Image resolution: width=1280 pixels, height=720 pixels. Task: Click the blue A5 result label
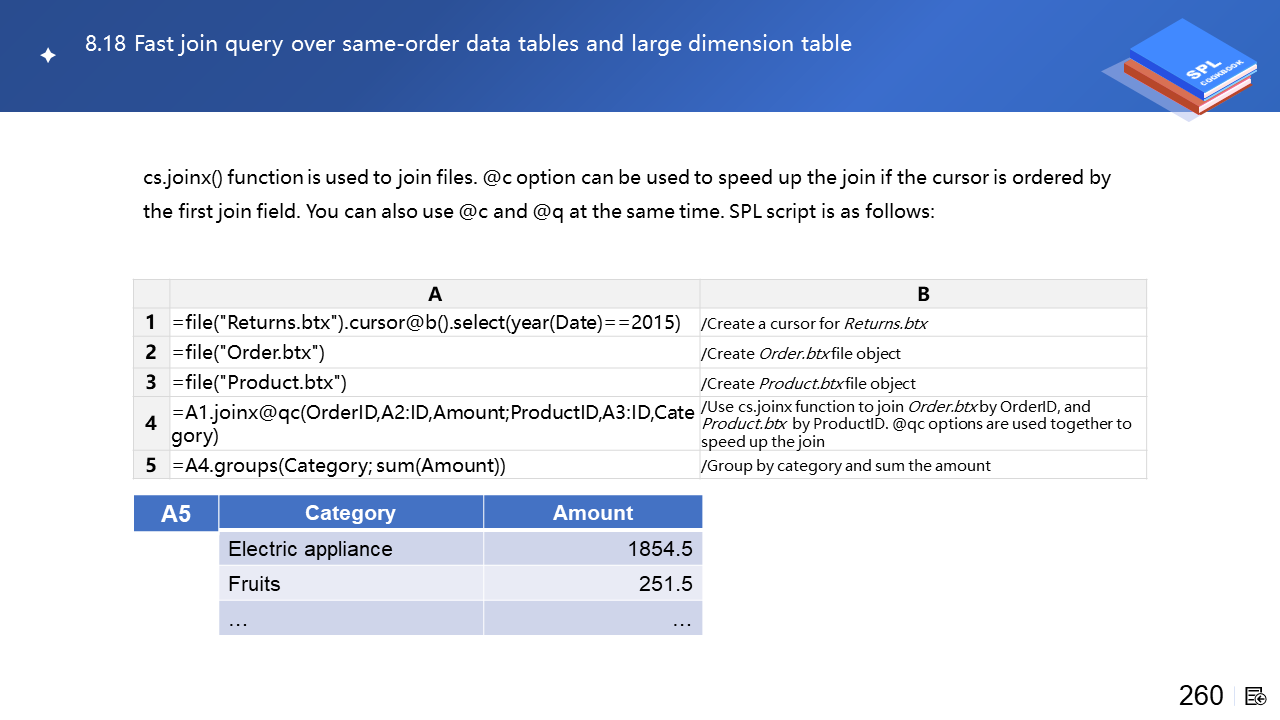[x=176, y=514]
